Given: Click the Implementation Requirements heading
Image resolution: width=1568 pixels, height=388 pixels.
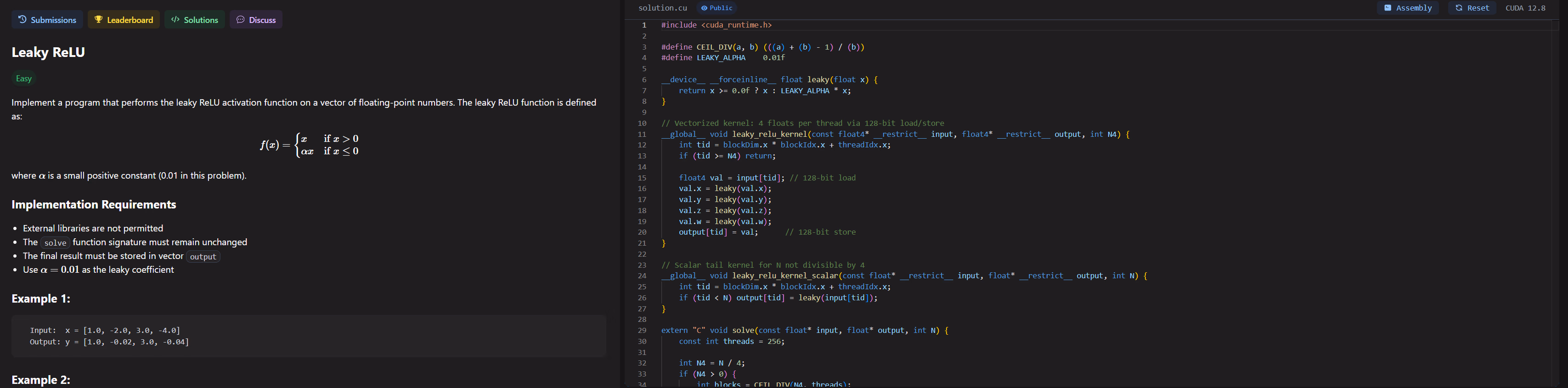Looking at the screenshot, I should 94,204.
